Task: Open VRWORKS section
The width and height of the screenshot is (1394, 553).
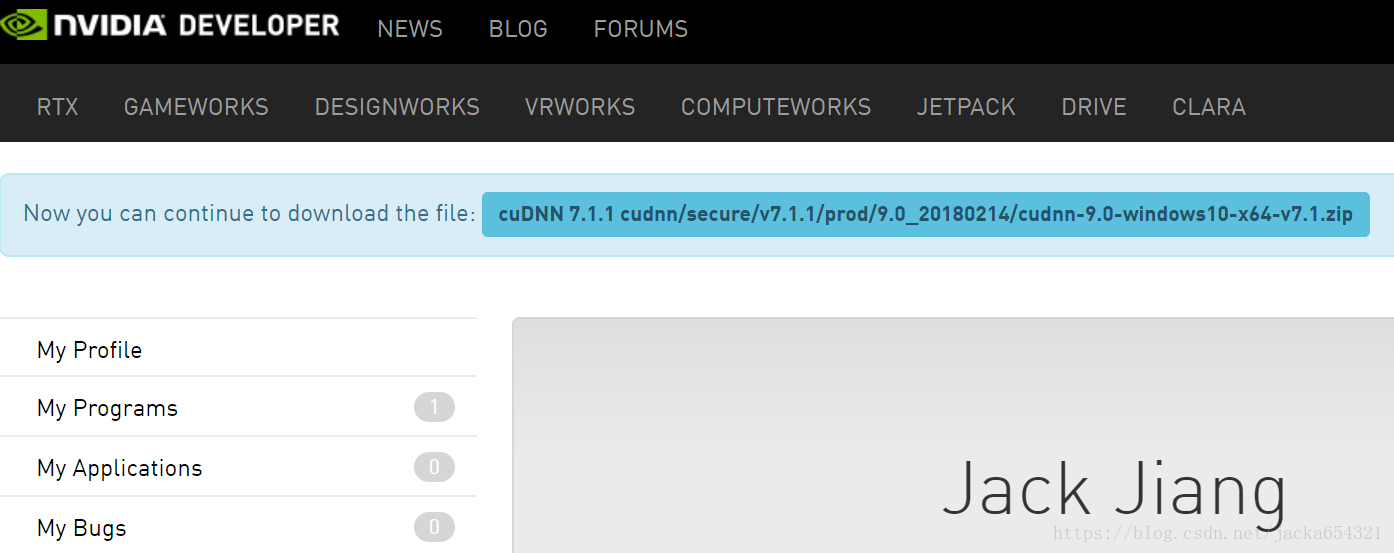Action: click(580, 107)
